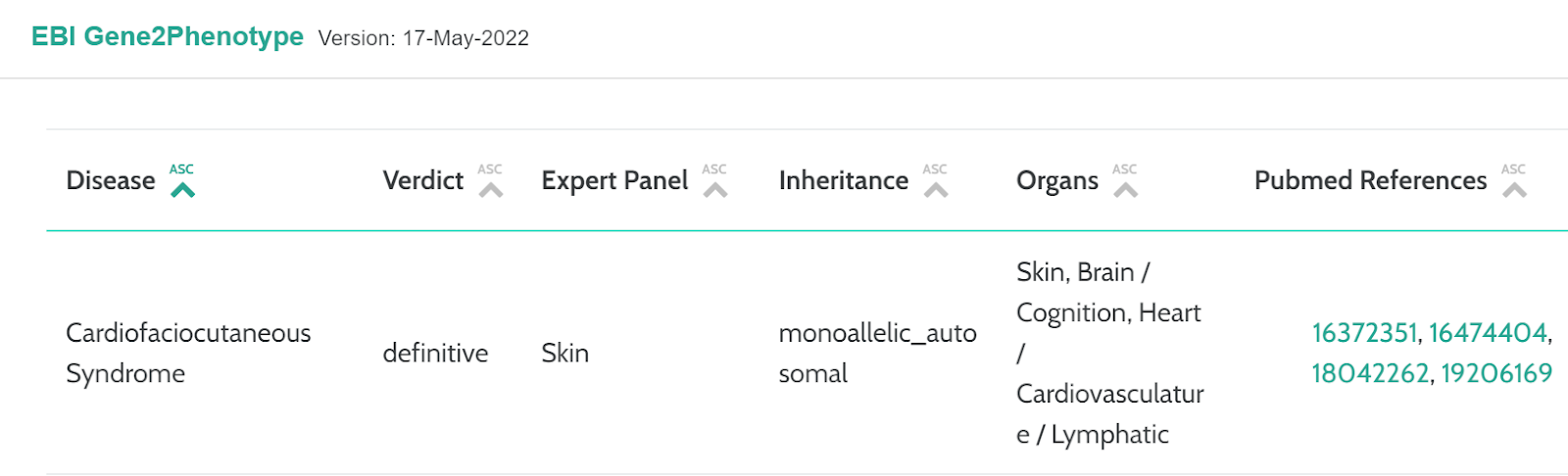
Task: Open Pubmed reference 18042262
Action: click(1370, 373)
